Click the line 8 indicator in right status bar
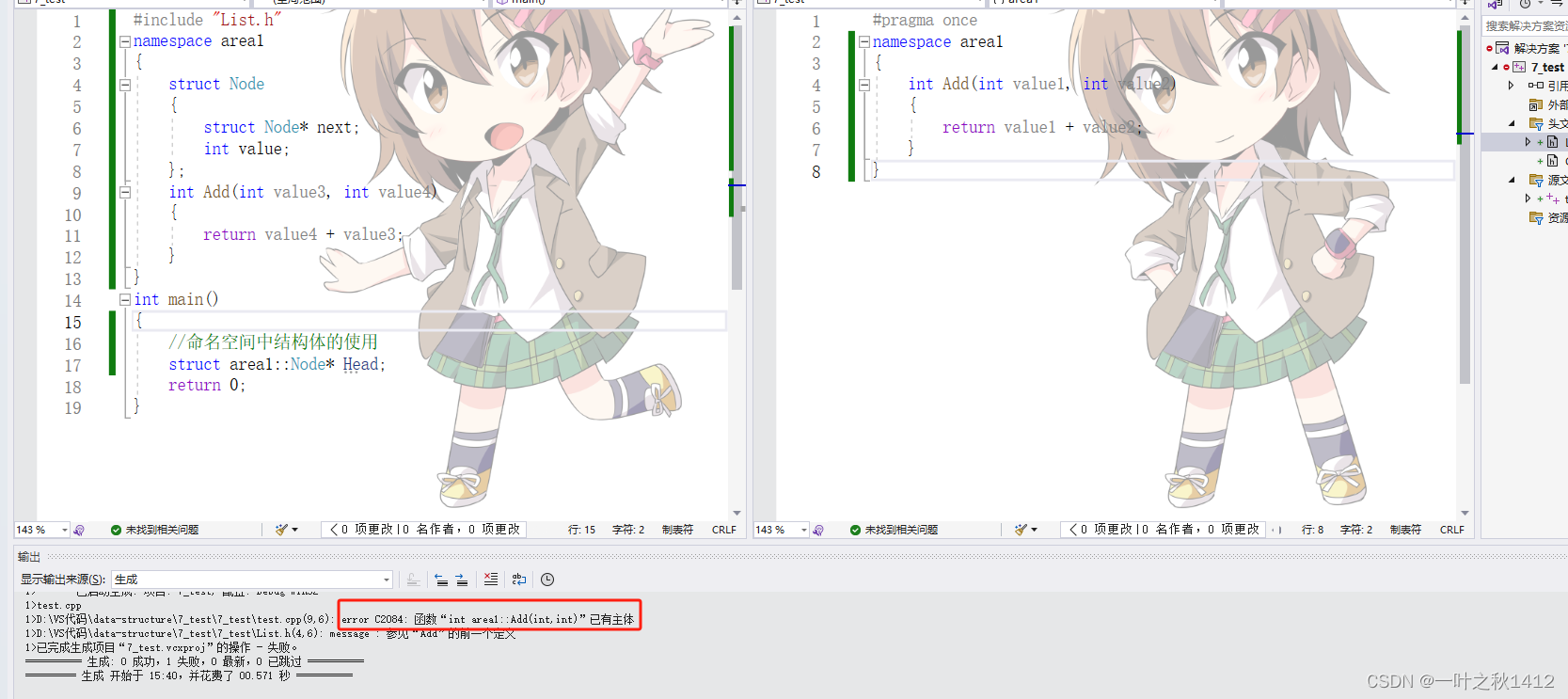1568x699 pixels. tap(1312, 530)
